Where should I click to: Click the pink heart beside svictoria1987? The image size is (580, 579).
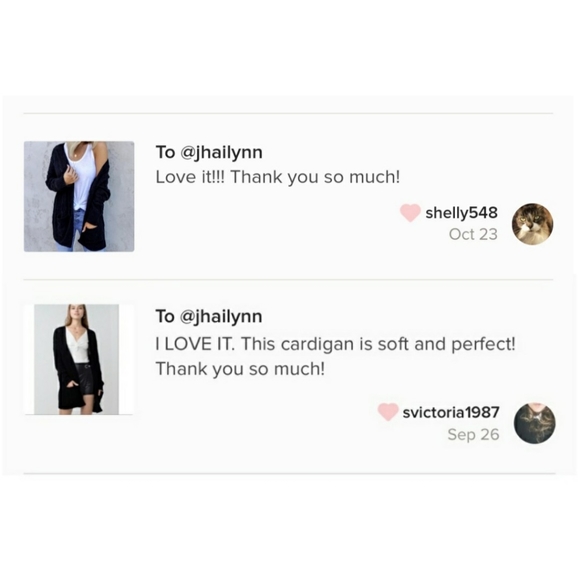(x=387, y=413)
